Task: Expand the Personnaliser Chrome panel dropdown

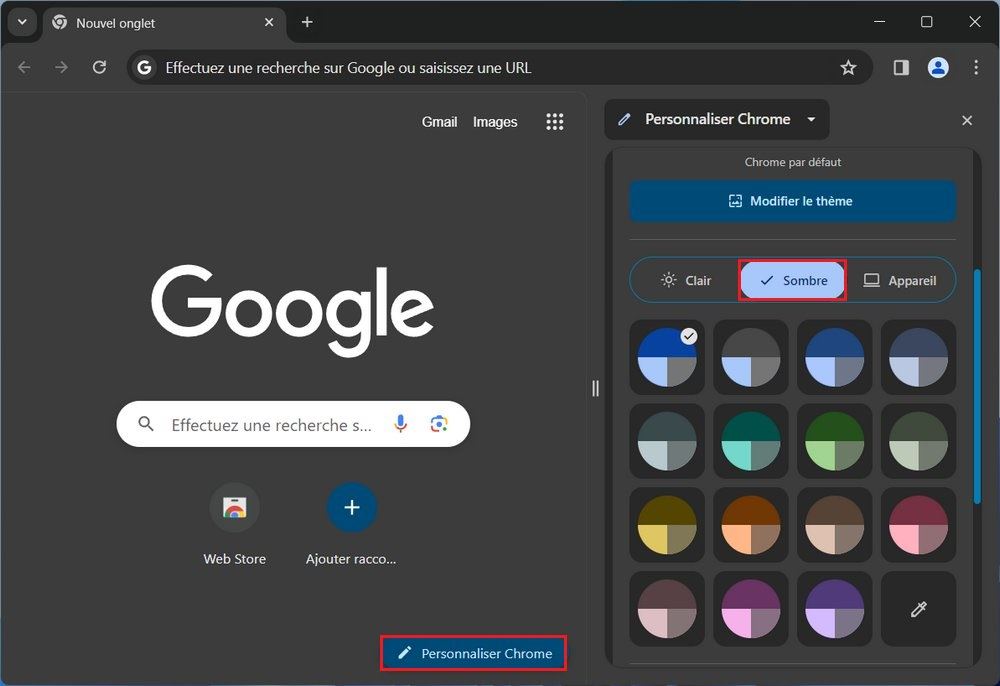Action: point(811,120)
